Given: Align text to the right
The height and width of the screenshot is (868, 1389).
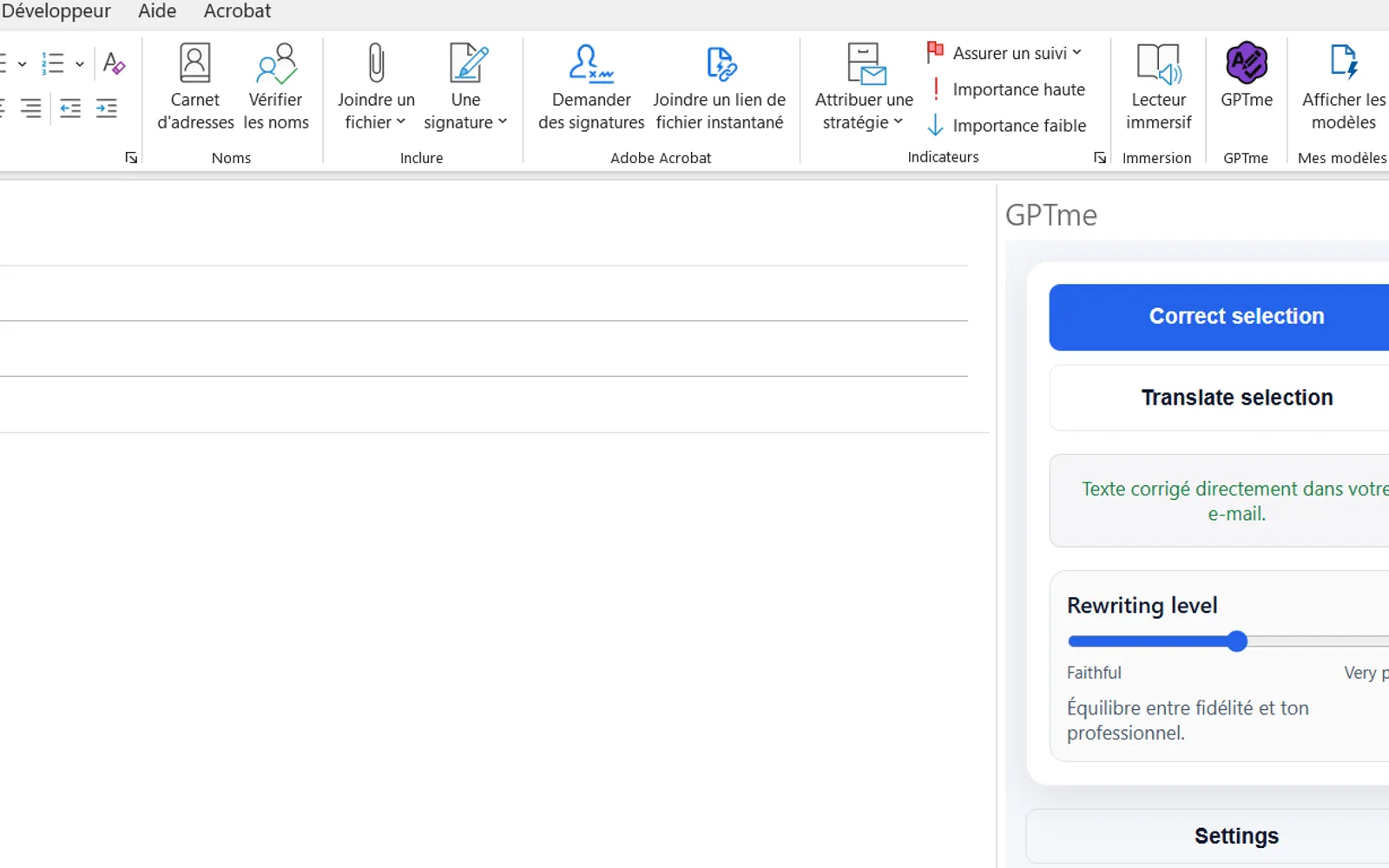Looking at the screenshot, I should (x=30, y=108).
